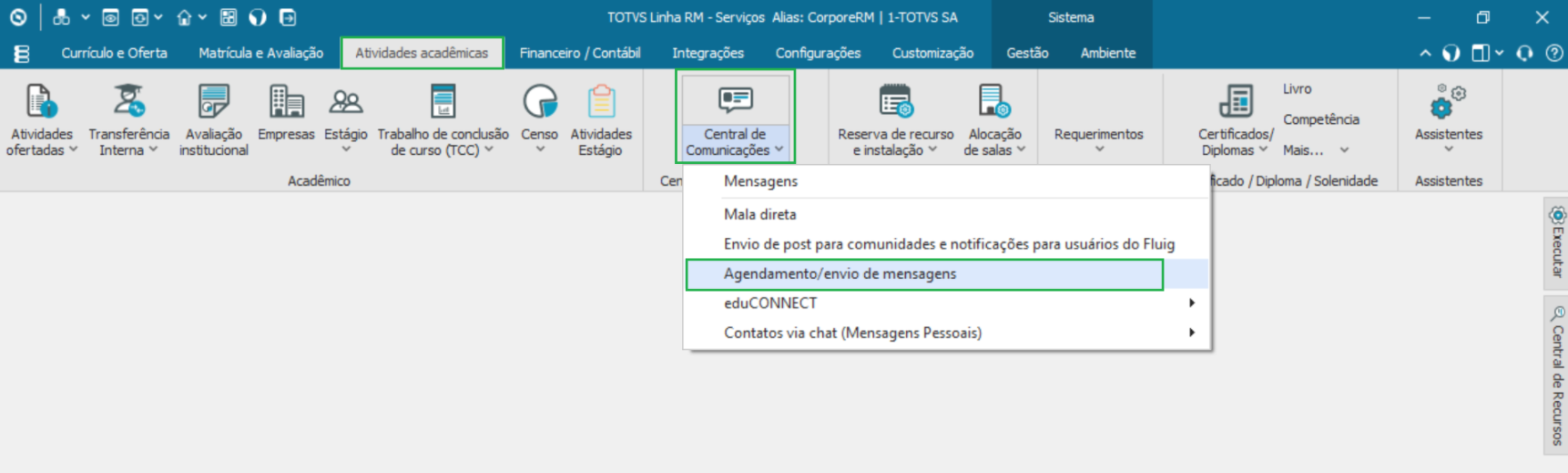Click the refresh window icon in quick access bar
This screenshot has width=1568, height=473.
click(140, 17)
